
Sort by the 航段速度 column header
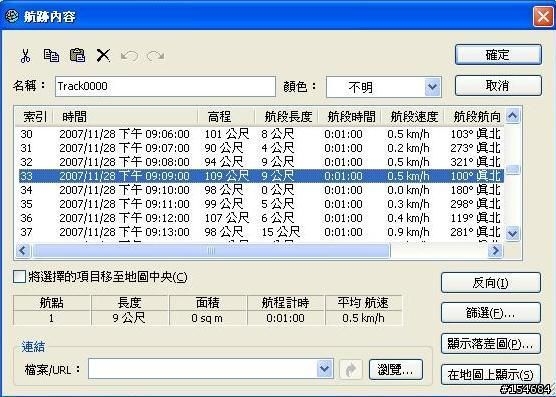click(x=413, y=117)
